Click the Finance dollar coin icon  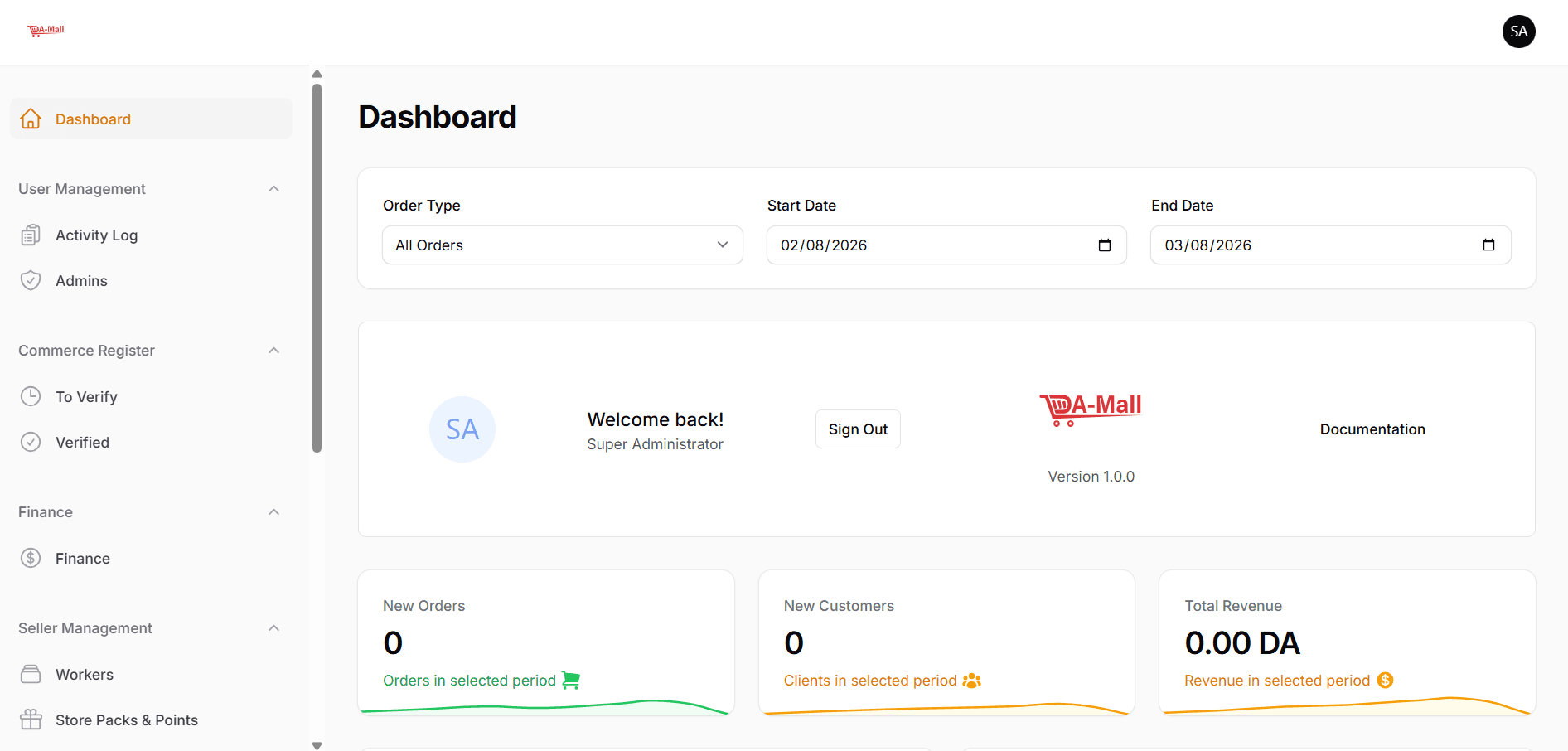point(31,558)
